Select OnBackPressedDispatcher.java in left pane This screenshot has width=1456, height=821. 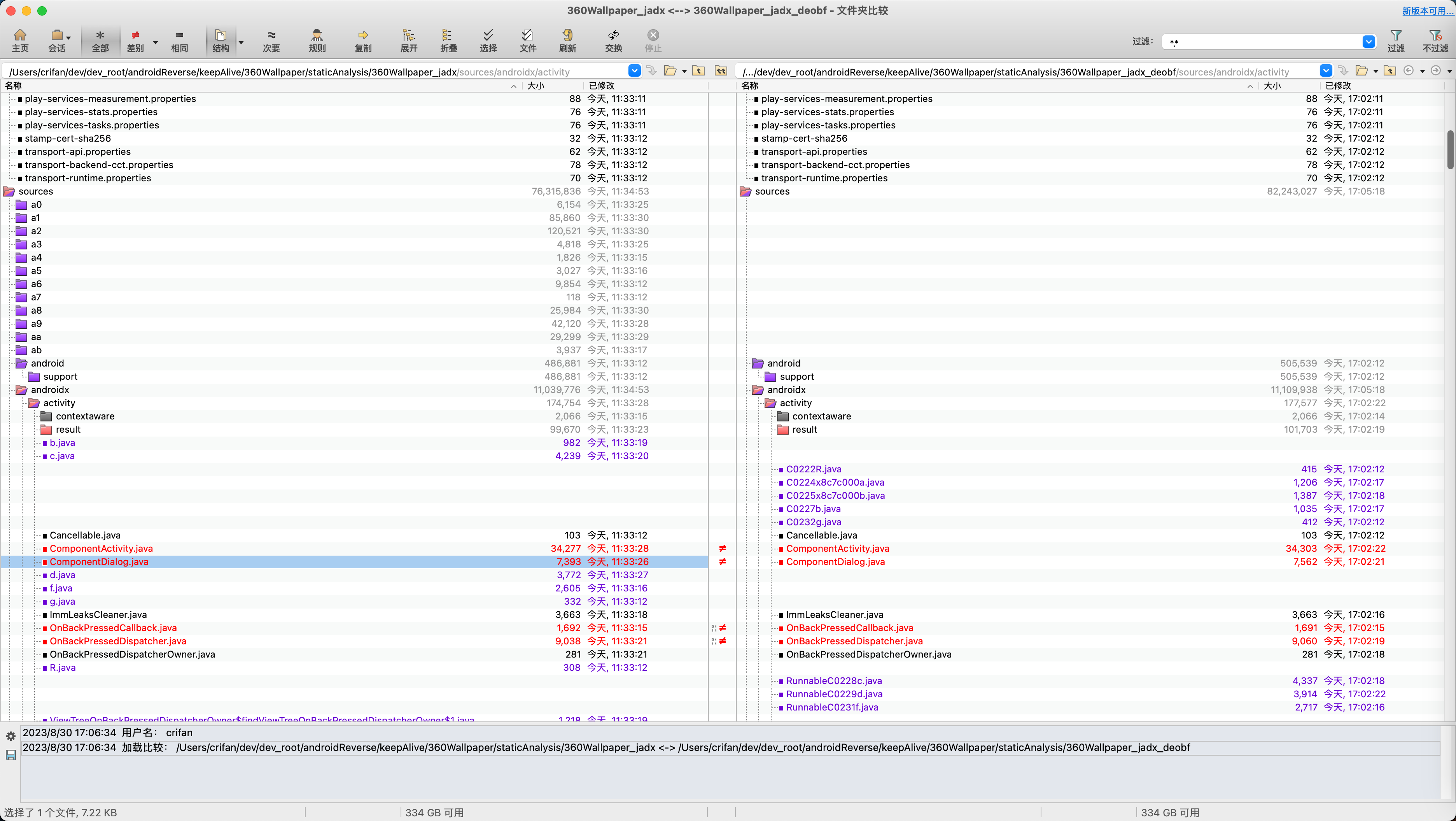117,641
